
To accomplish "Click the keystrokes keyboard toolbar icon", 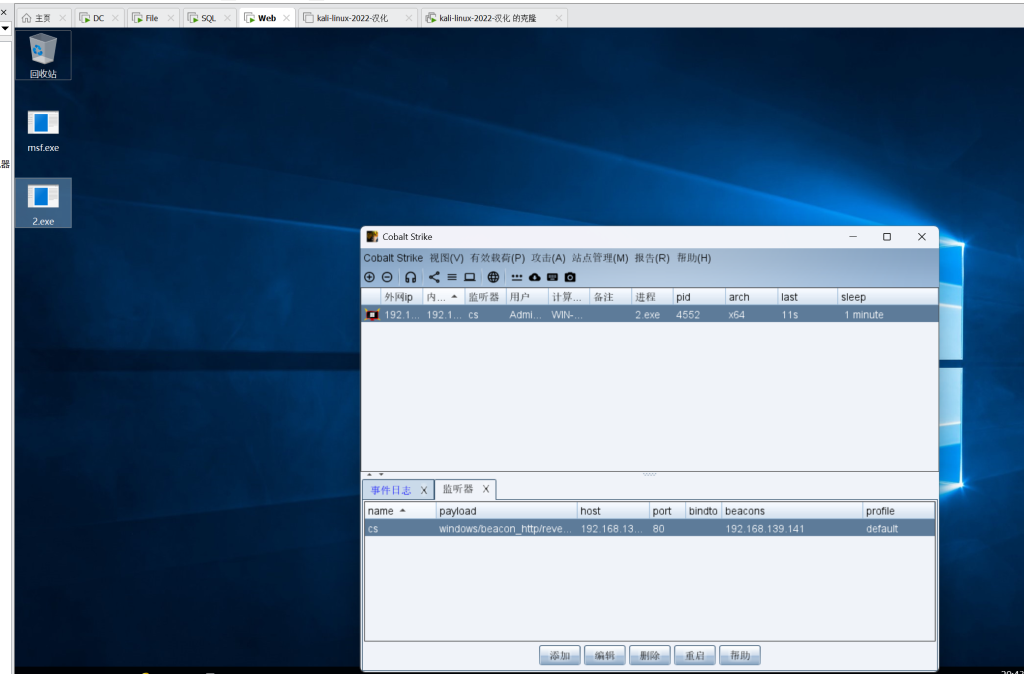I will [x=552, y=277].
